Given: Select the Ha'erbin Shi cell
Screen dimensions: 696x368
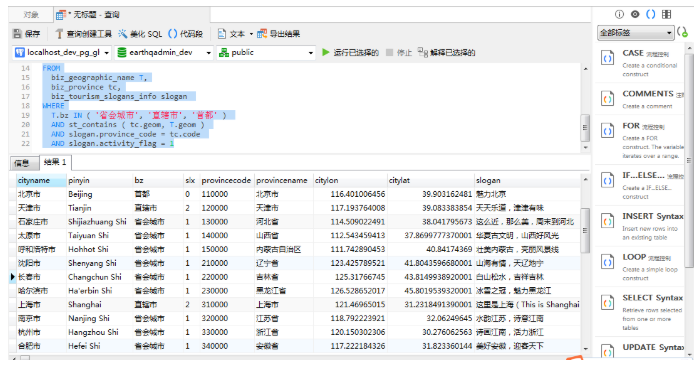Looking at the screenshot, I should coord(99,291).
